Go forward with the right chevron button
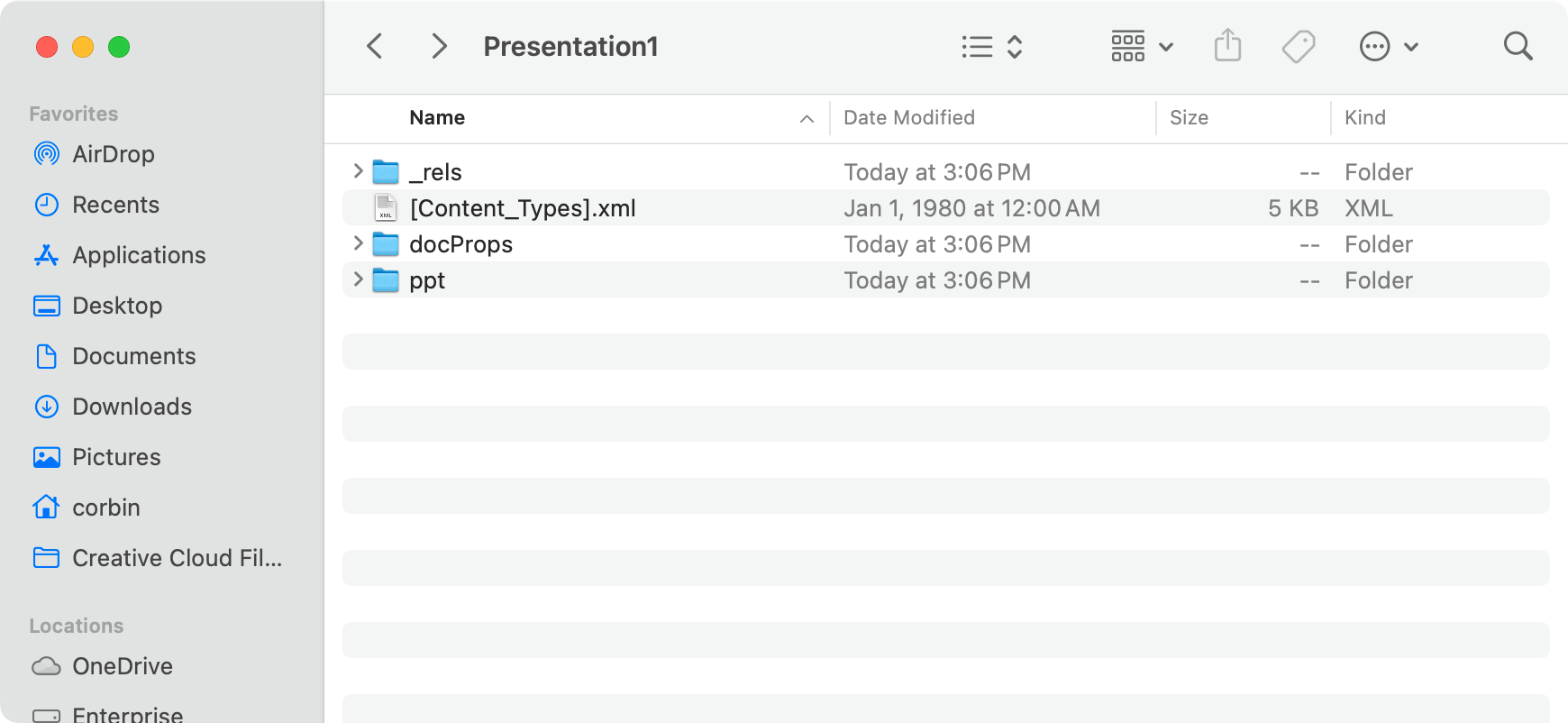The height and width of the screenshot is (723, 1568). 439,46
